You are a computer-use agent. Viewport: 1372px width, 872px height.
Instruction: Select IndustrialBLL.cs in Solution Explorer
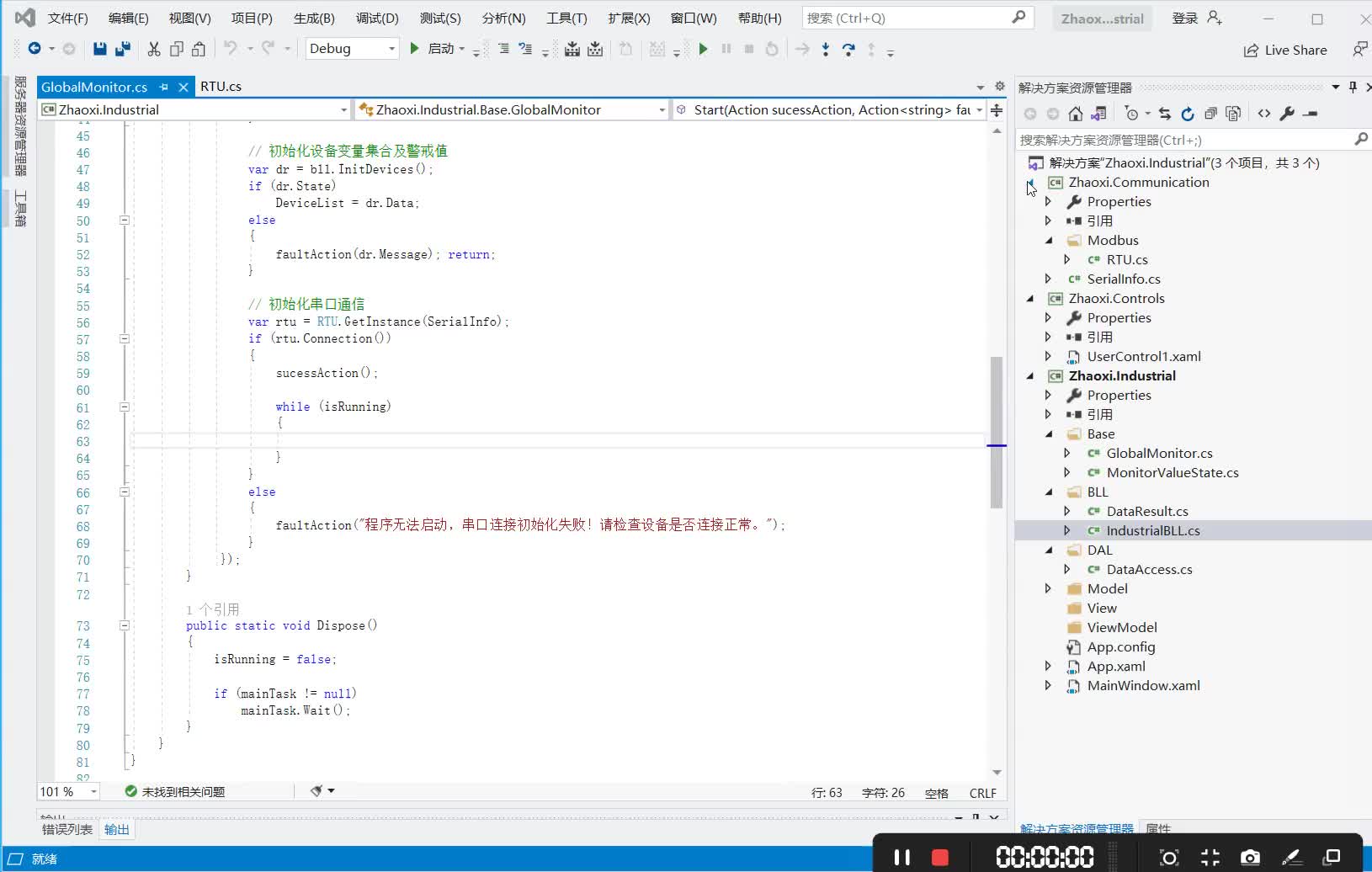click(x=1153, y=531)
